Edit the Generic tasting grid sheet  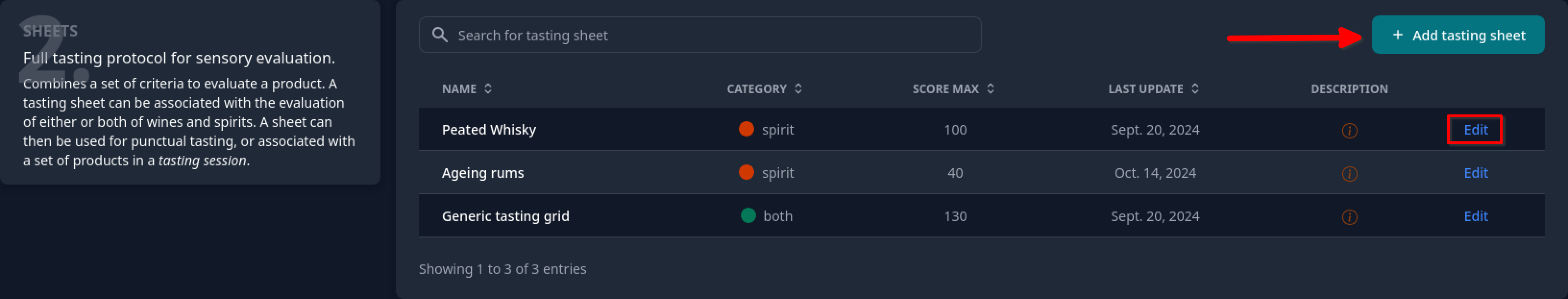(x=1475, y=216)
